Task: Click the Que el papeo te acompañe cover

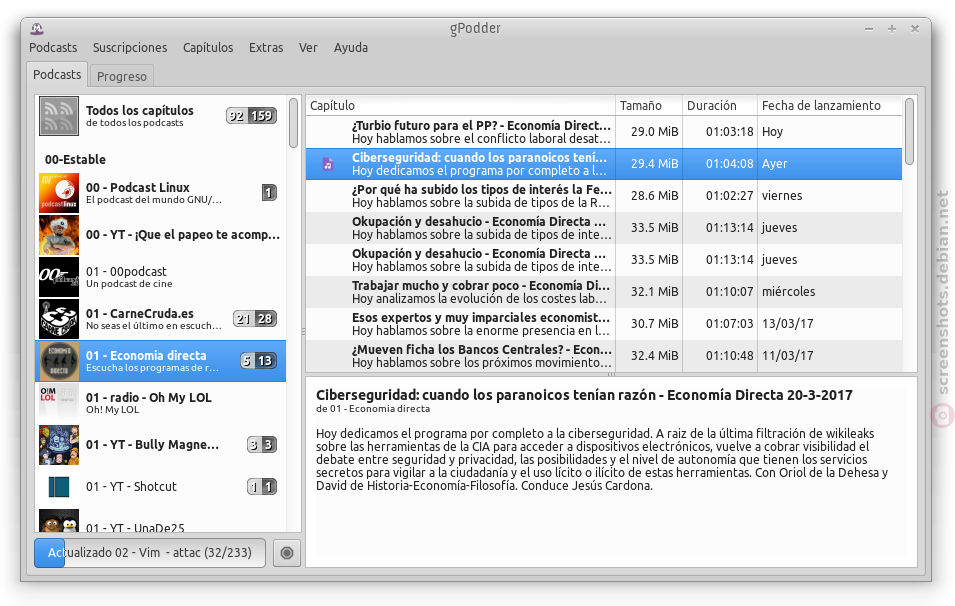Action: [59, 235]
